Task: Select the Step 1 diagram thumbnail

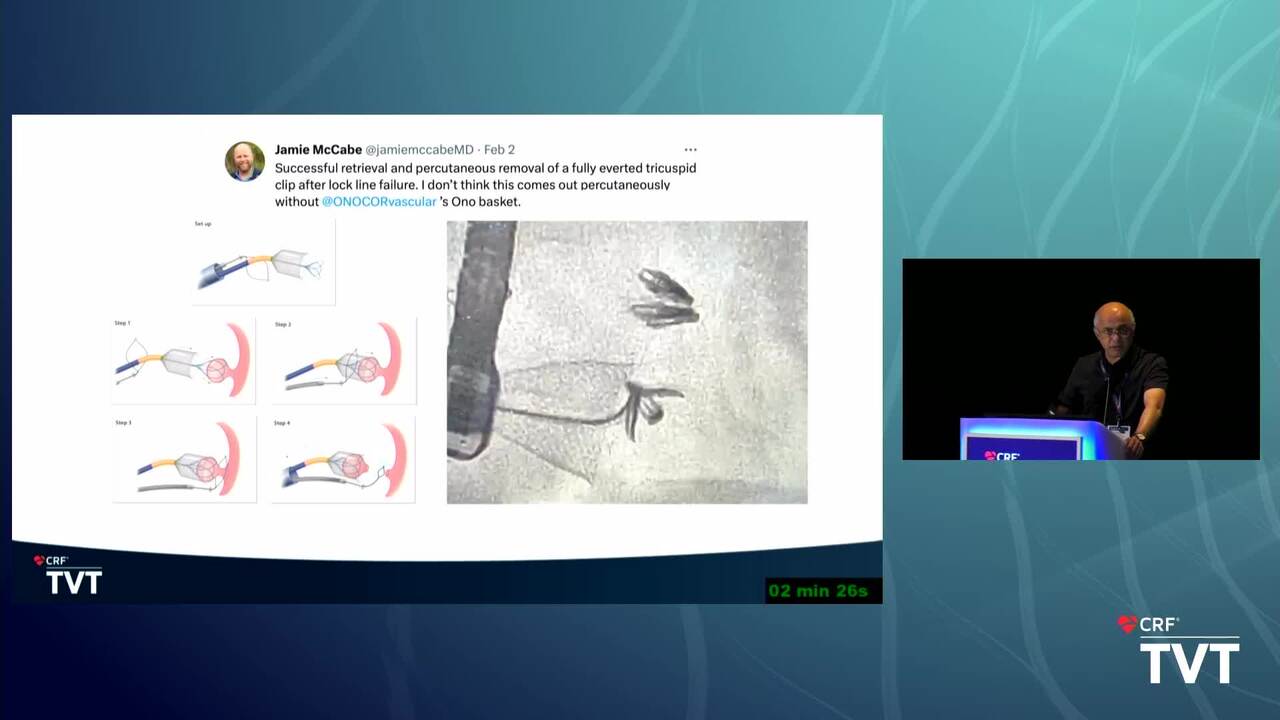Action: click(x=184, y=361)
